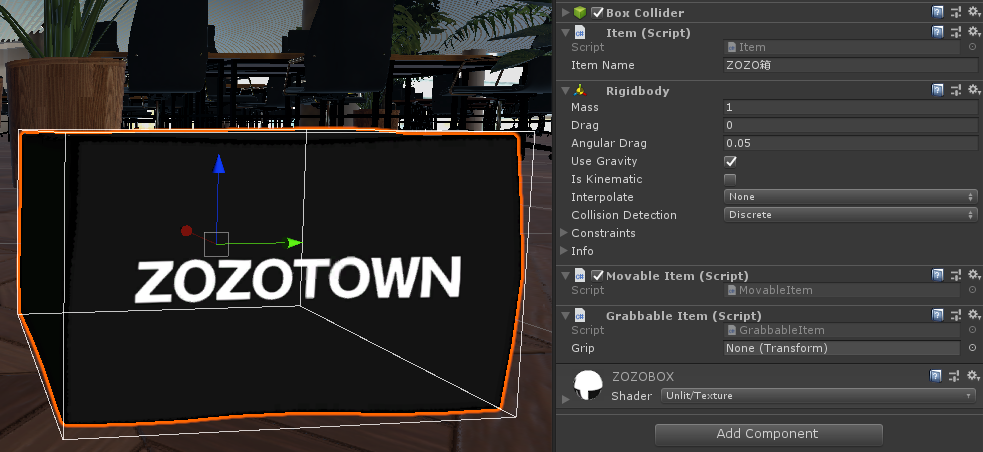Open the Collision Detection dropdown
983x452 pixels.
pos(851,214)
